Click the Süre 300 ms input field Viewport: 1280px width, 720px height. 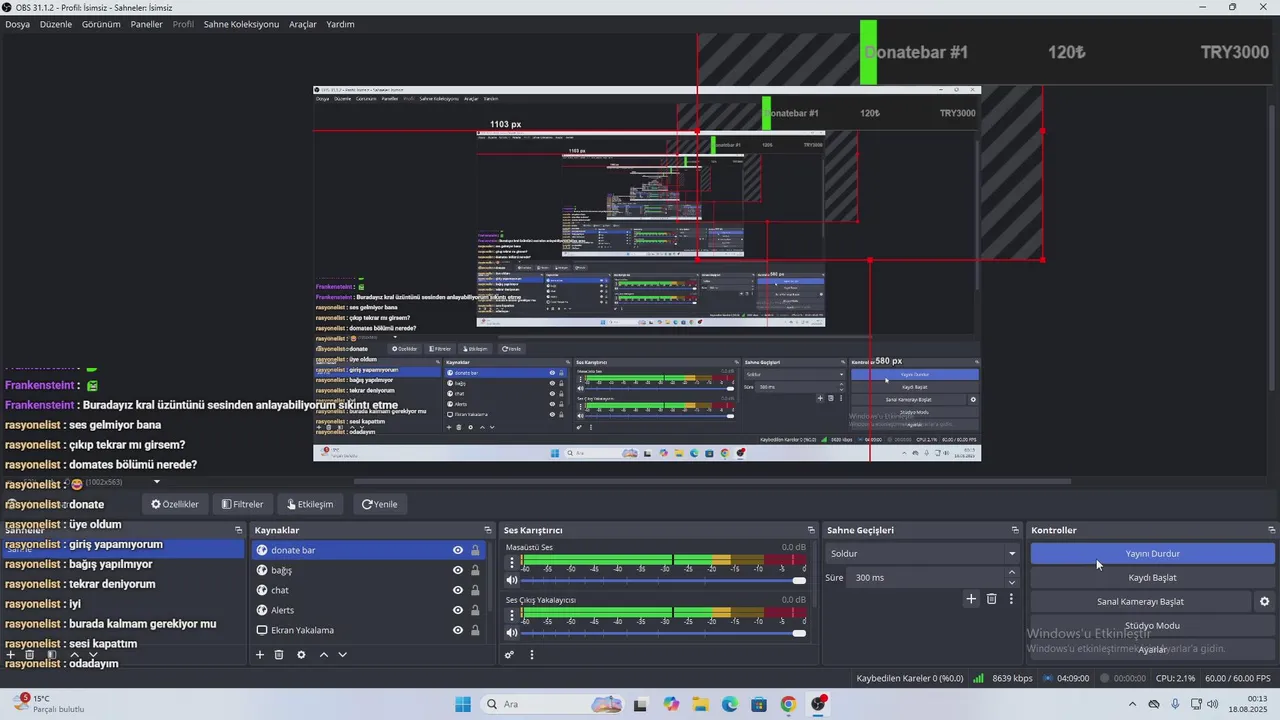pos(926,577)
